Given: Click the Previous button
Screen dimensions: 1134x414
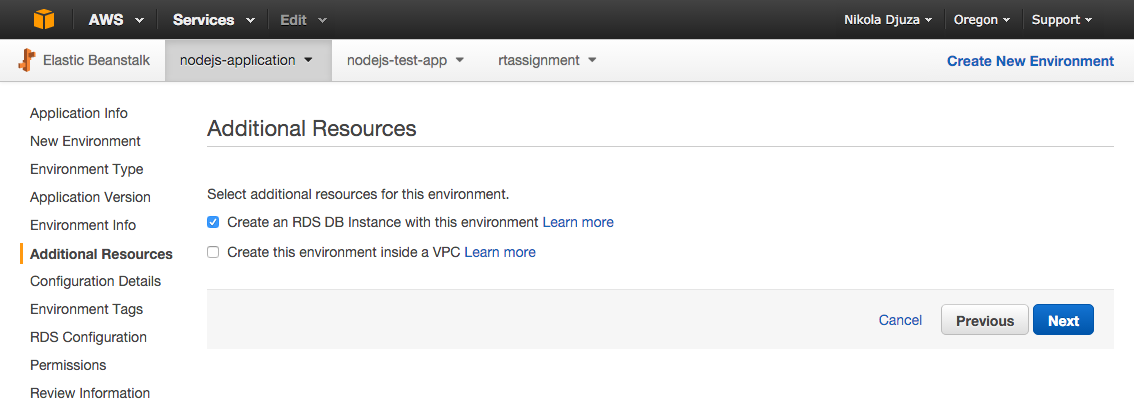Looking at the screenshot, I should (984, 320).
